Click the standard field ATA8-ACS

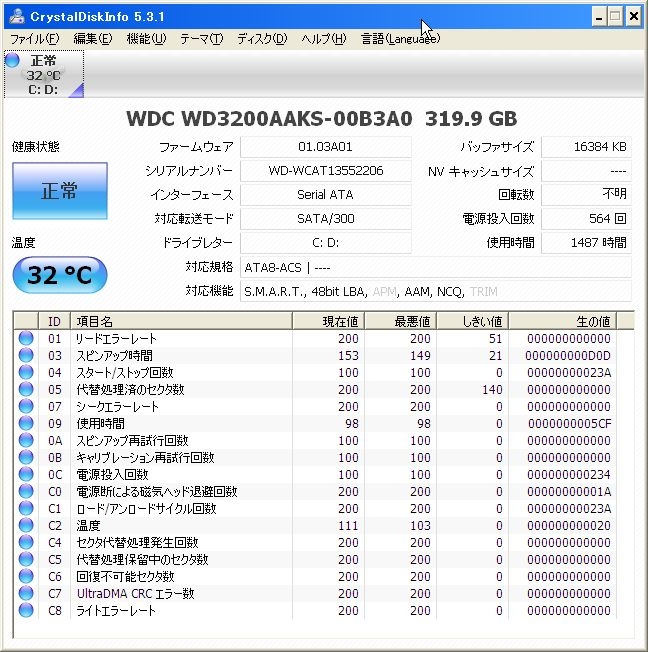coord(436,267)
